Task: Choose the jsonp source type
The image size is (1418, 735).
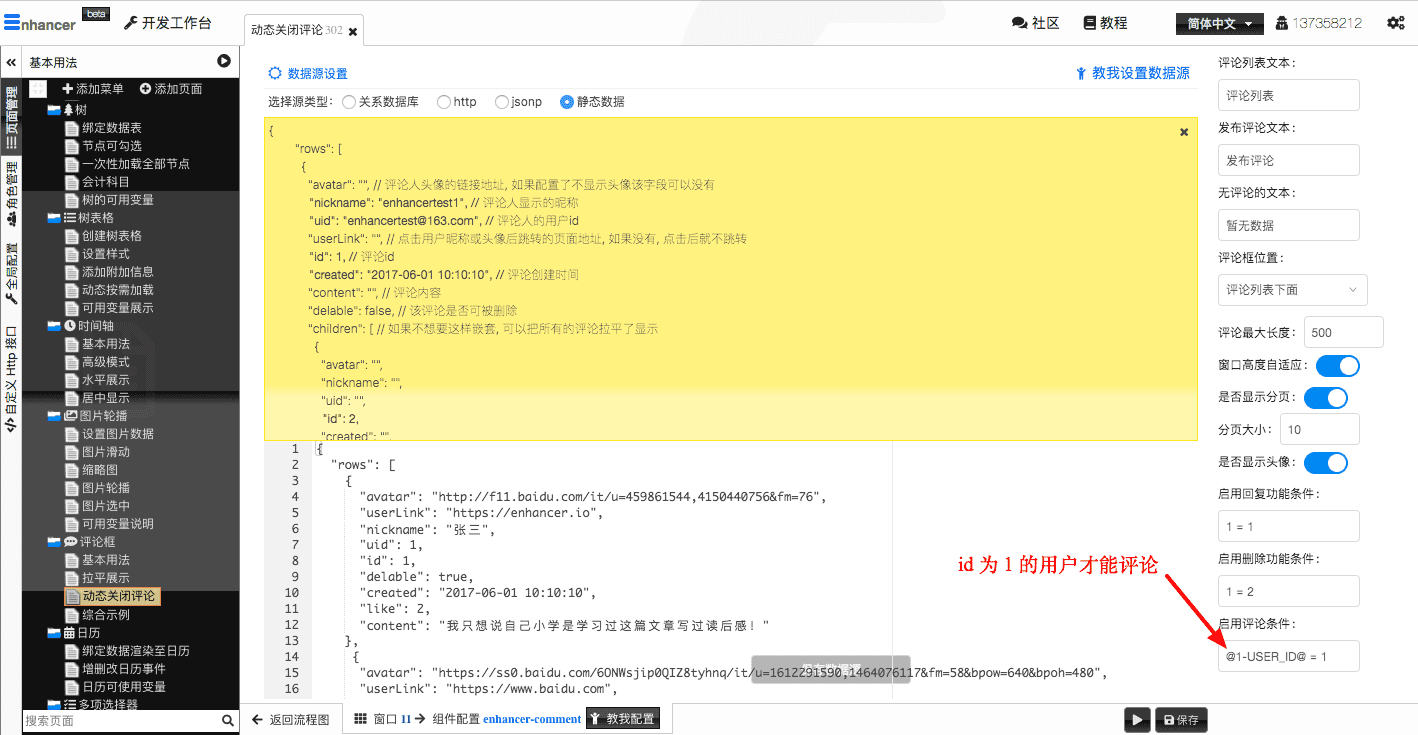Action: tap(502, 102)
